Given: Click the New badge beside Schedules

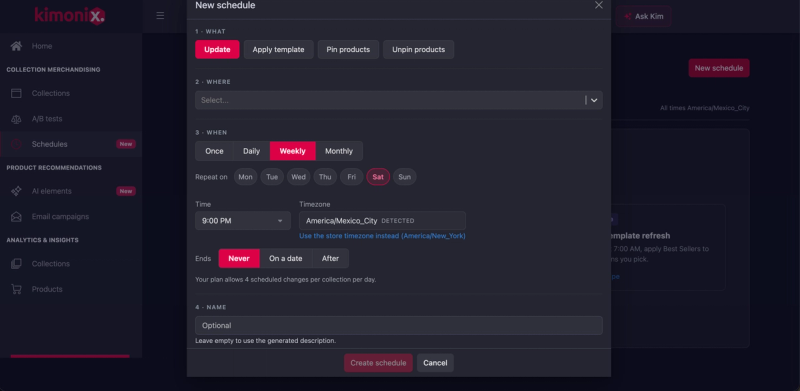Looking at the screenshot, I should (126, 144).
